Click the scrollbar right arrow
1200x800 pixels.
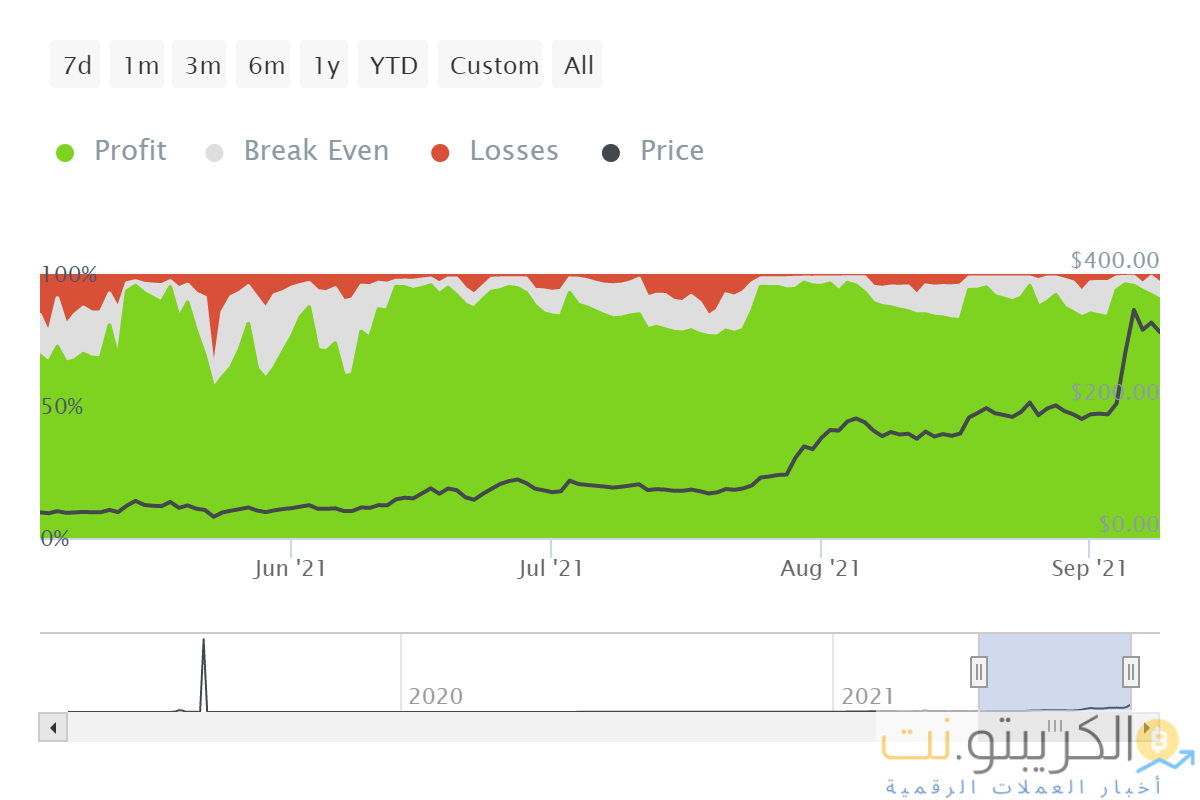[x=1146, y=727]
